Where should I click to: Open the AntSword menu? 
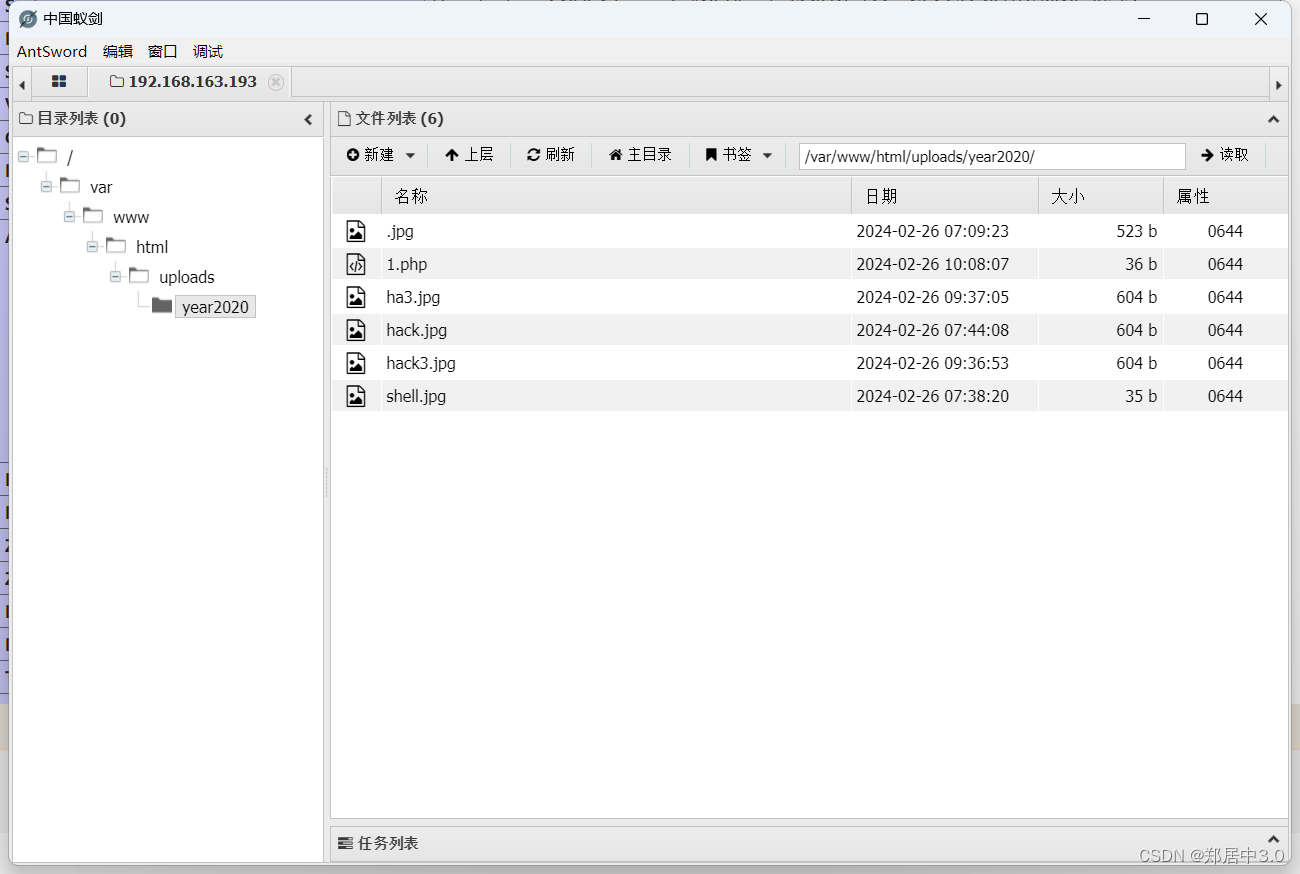[x=52, y=51]
